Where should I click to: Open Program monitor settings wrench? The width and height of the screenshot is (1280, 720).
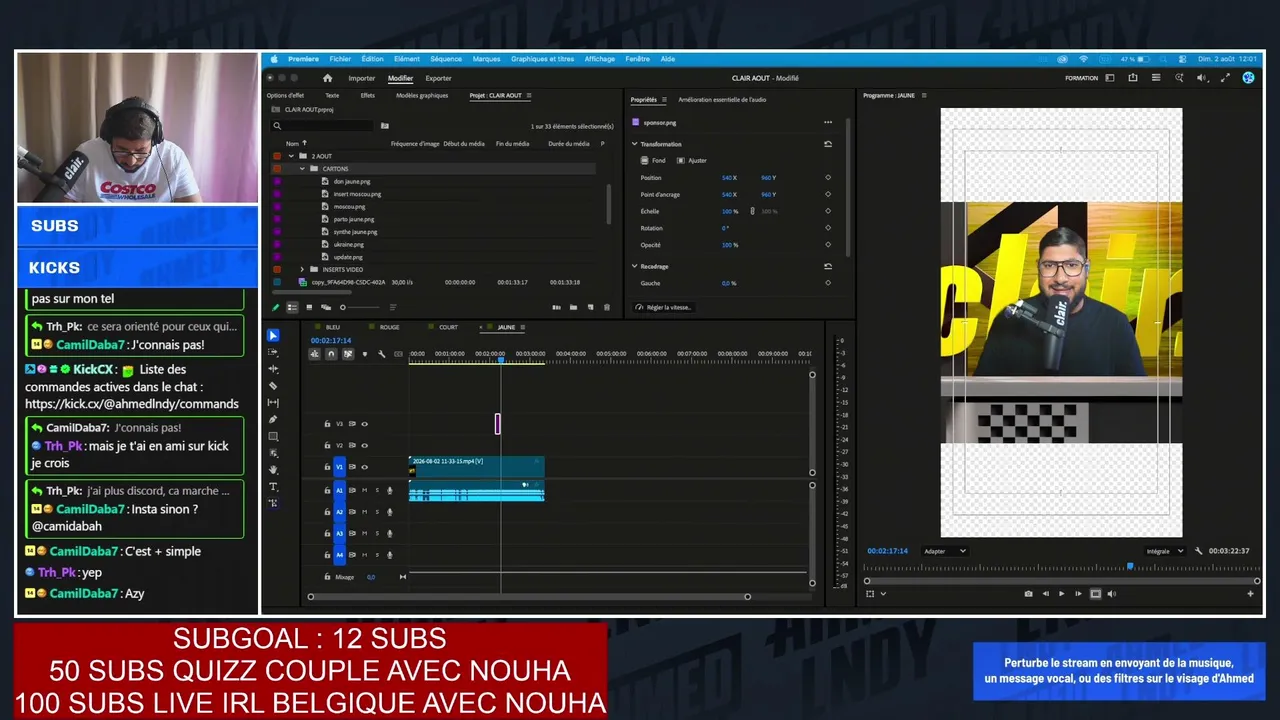tap(1198, 551)
